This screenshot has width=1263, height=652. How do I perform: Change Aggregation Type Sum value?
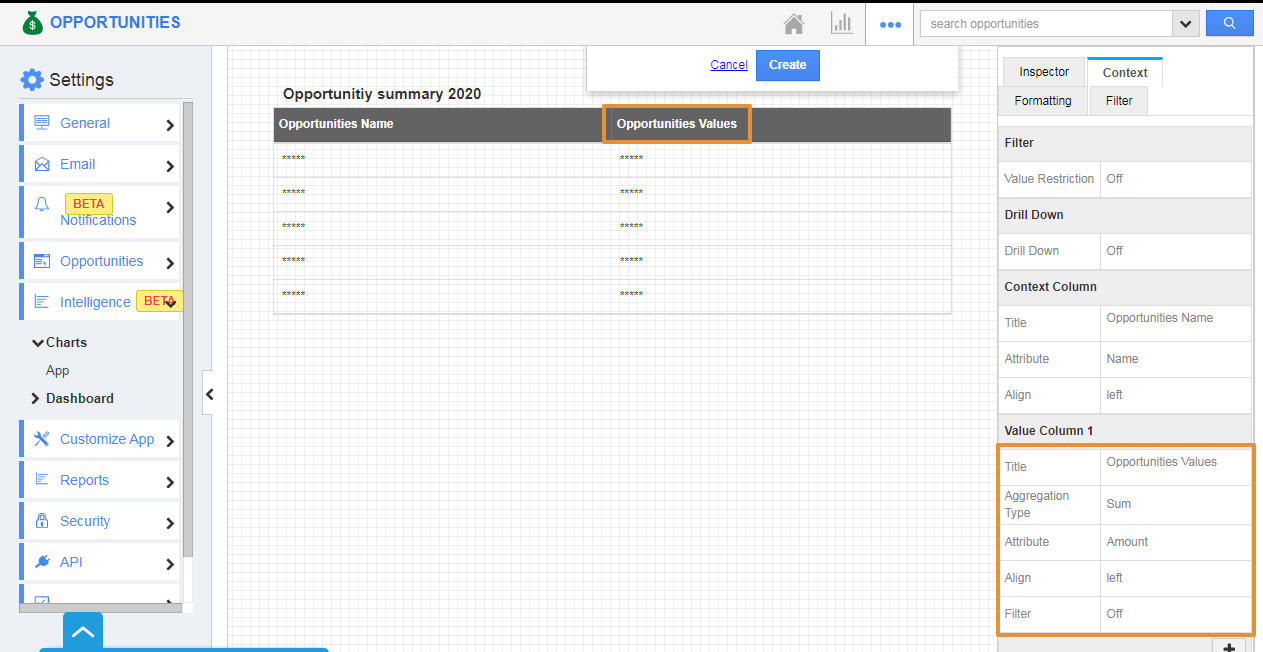(1175, 505)
